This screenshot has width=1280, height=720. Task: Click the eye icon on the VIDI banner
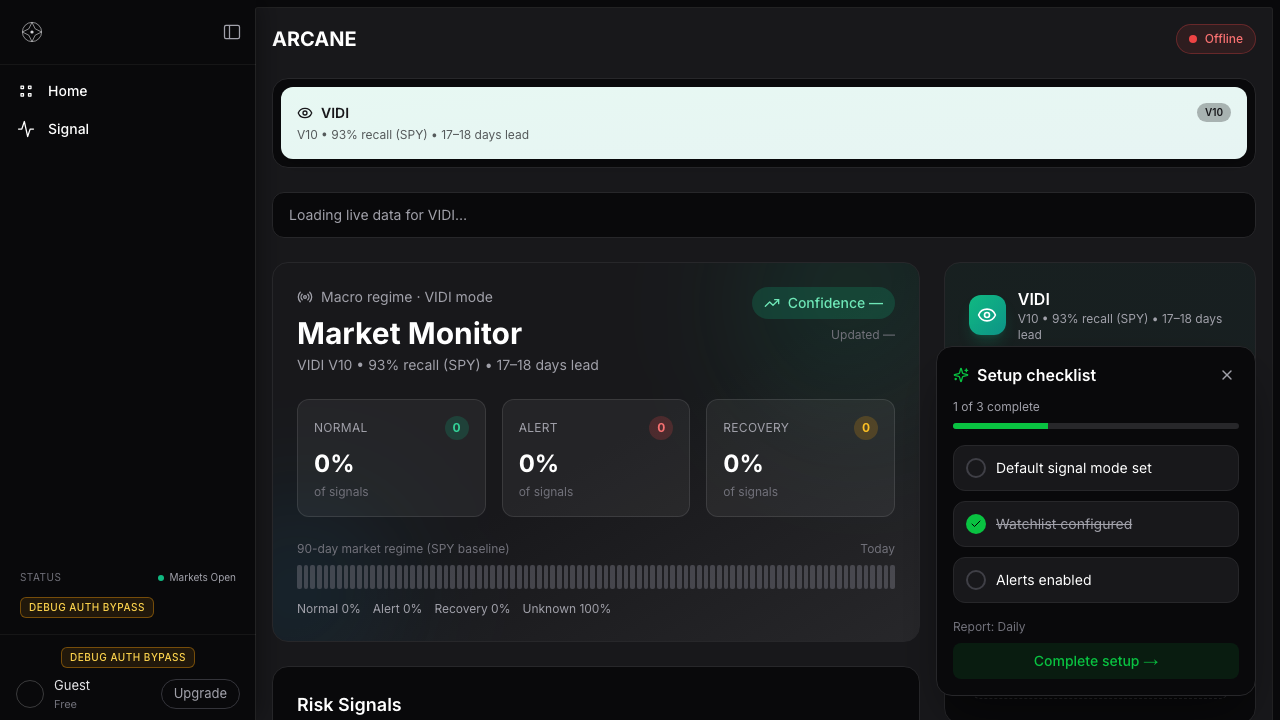305,113
